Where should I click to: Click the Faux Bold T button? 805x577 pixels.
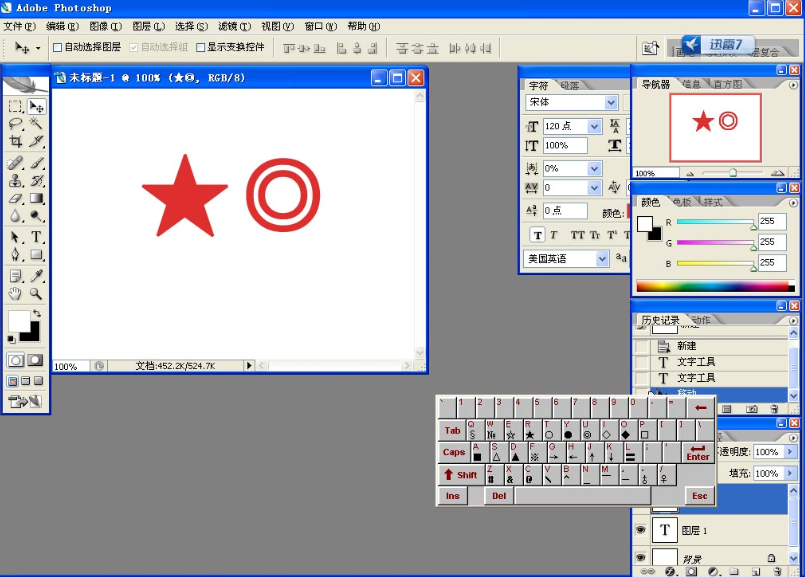click(537, 235)
